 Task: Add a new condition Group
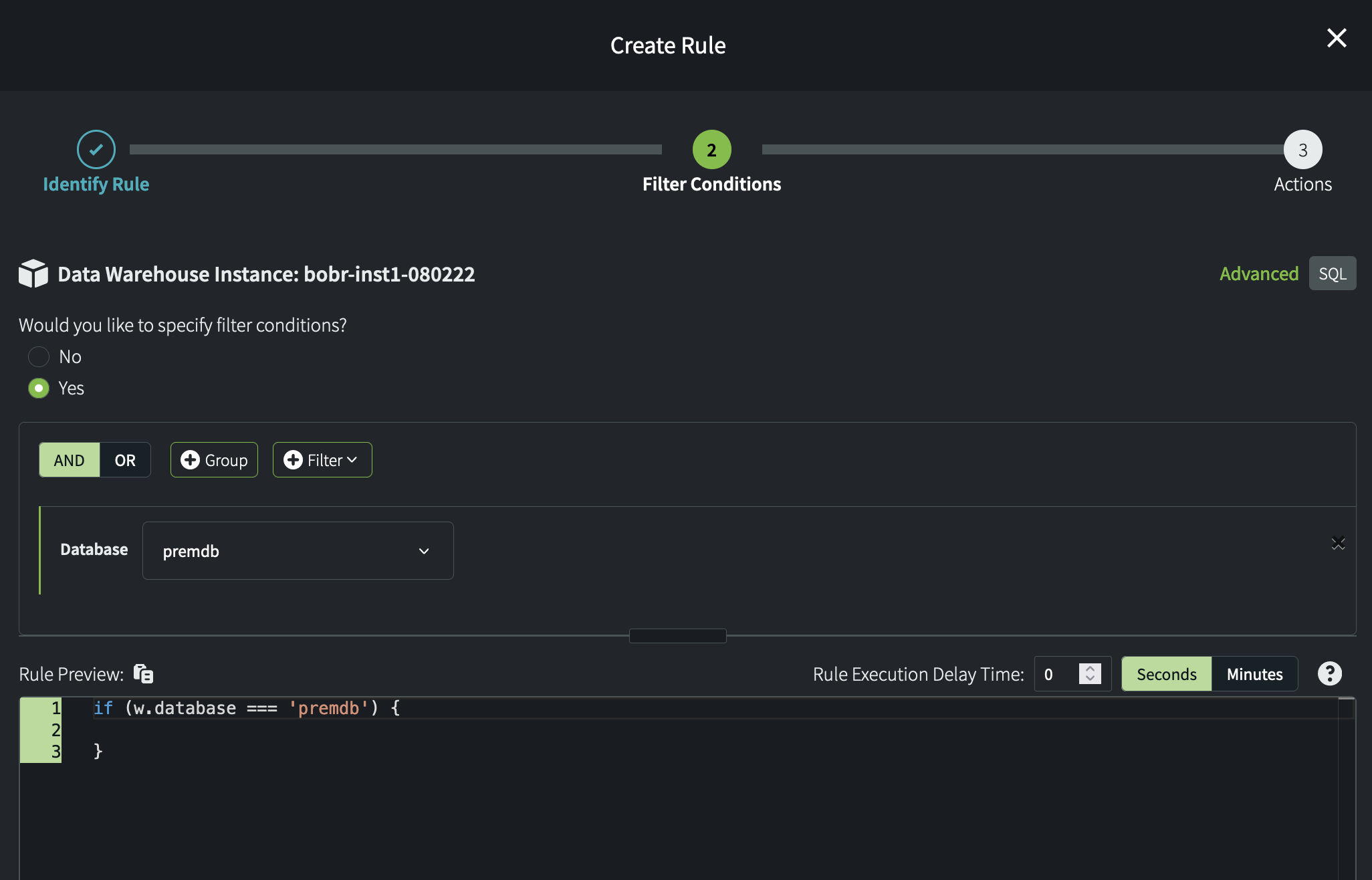click(214, 460)
